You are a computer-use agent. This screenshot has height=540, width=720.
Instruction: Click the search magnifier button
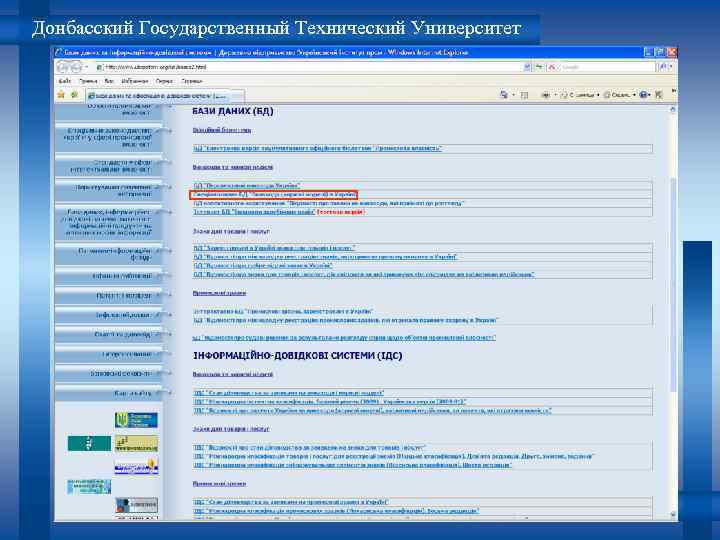click(x=663, y=67)
